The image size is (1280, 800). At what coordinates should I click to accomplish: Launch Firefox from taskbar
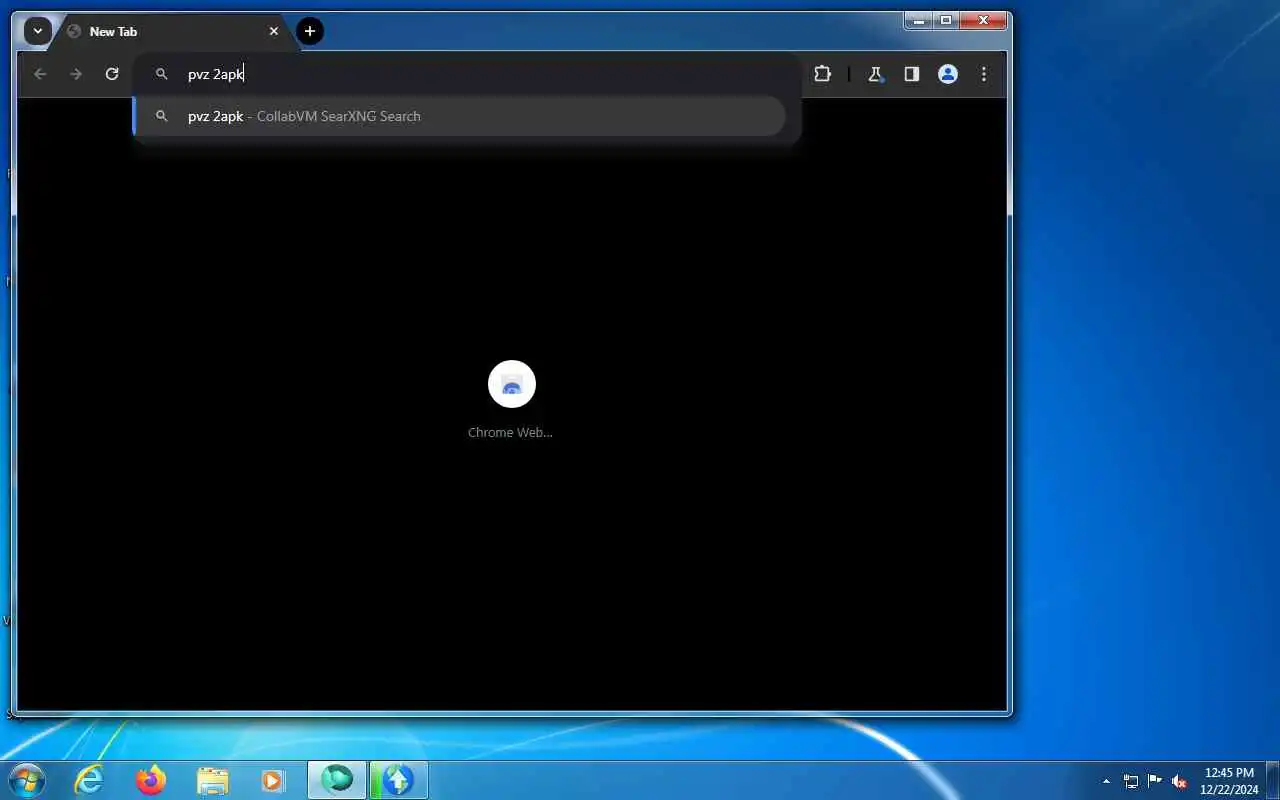tap(151, 780)
